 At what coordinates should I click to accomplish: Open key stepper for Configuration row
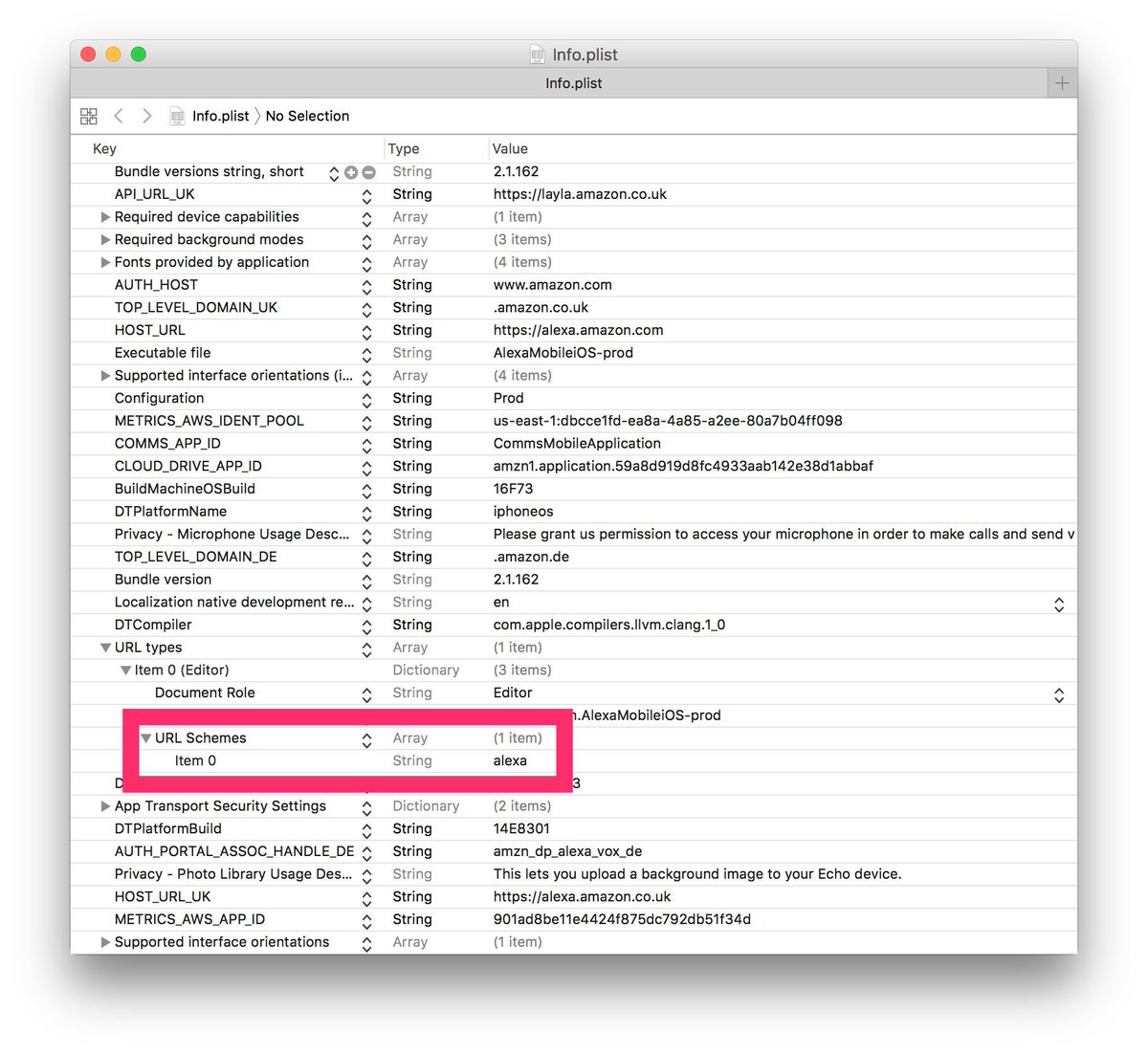tap(366, 399)
